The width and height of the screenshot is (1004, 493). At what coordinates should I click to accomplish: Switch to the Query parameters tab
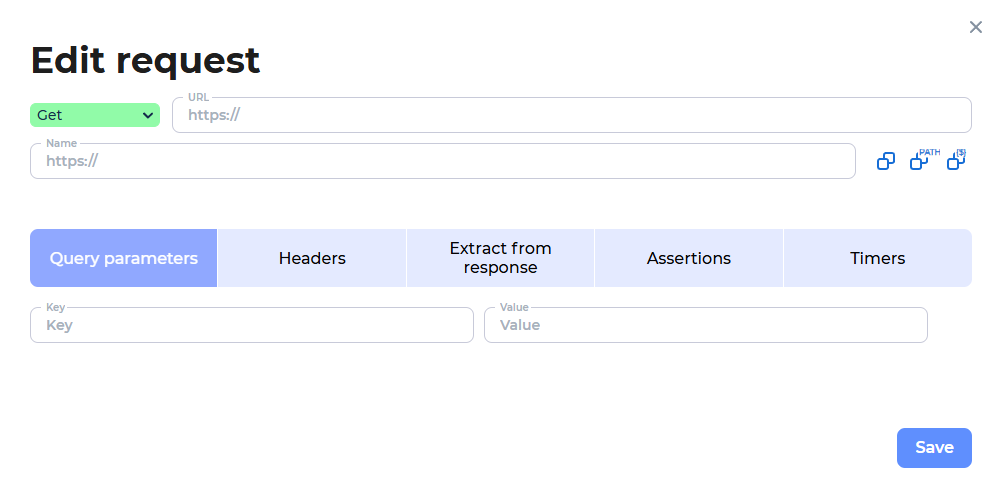pos(124,258)
